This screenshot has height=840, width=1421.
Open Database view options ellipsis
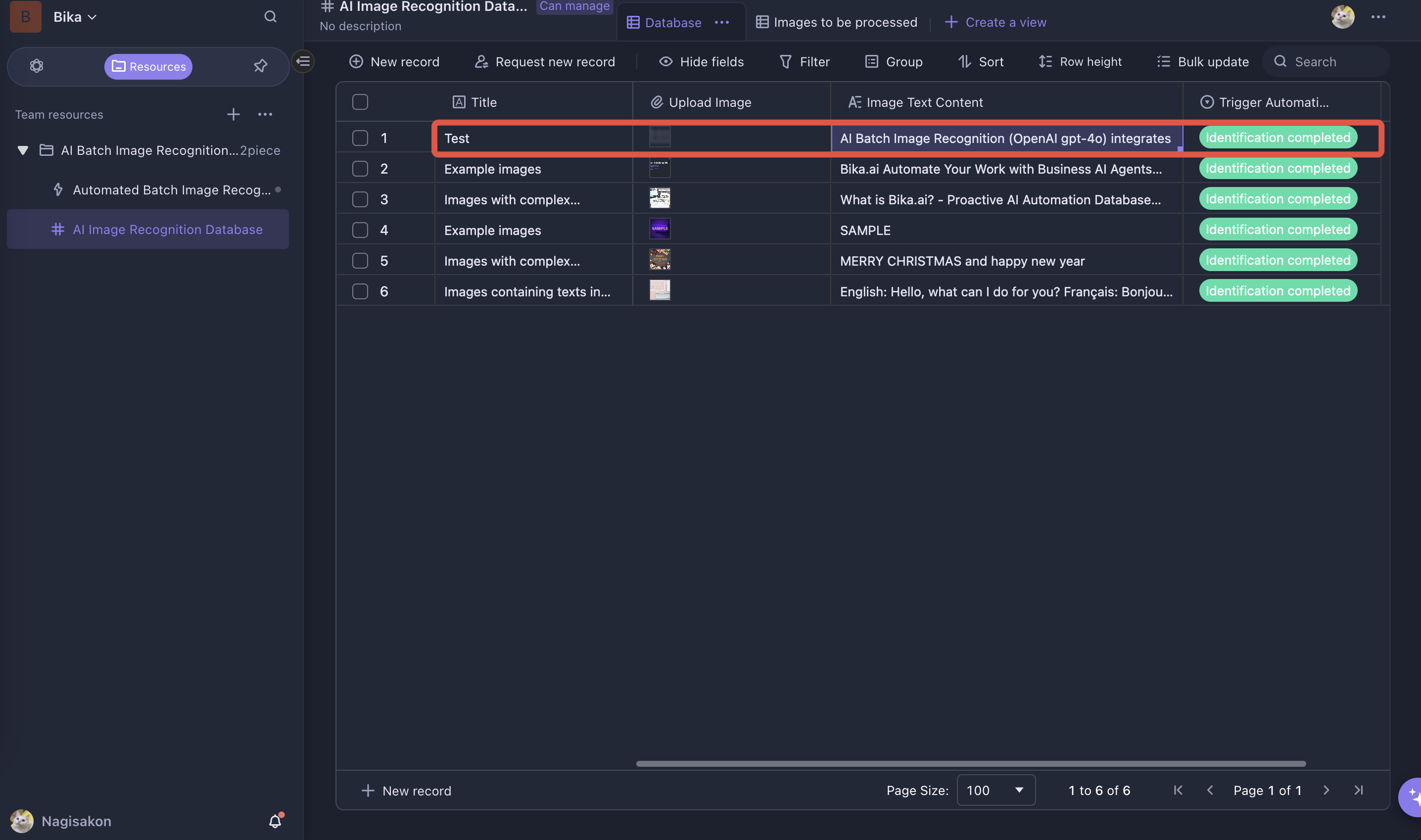click(722, 22)
